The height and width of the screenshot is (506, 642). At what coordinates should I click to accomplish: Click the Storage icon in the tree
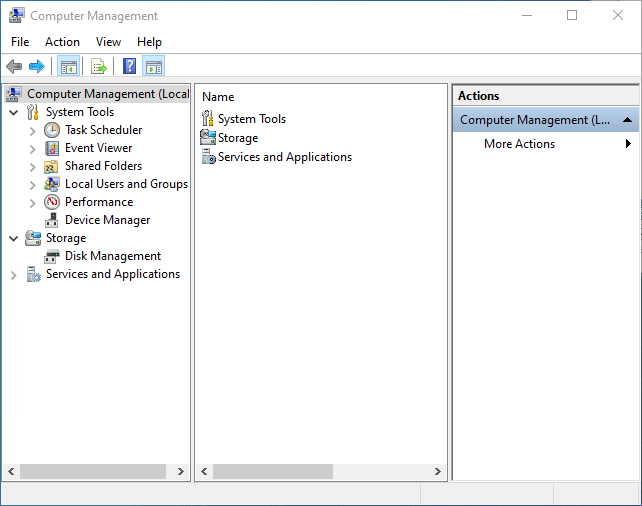click(33, 238)
